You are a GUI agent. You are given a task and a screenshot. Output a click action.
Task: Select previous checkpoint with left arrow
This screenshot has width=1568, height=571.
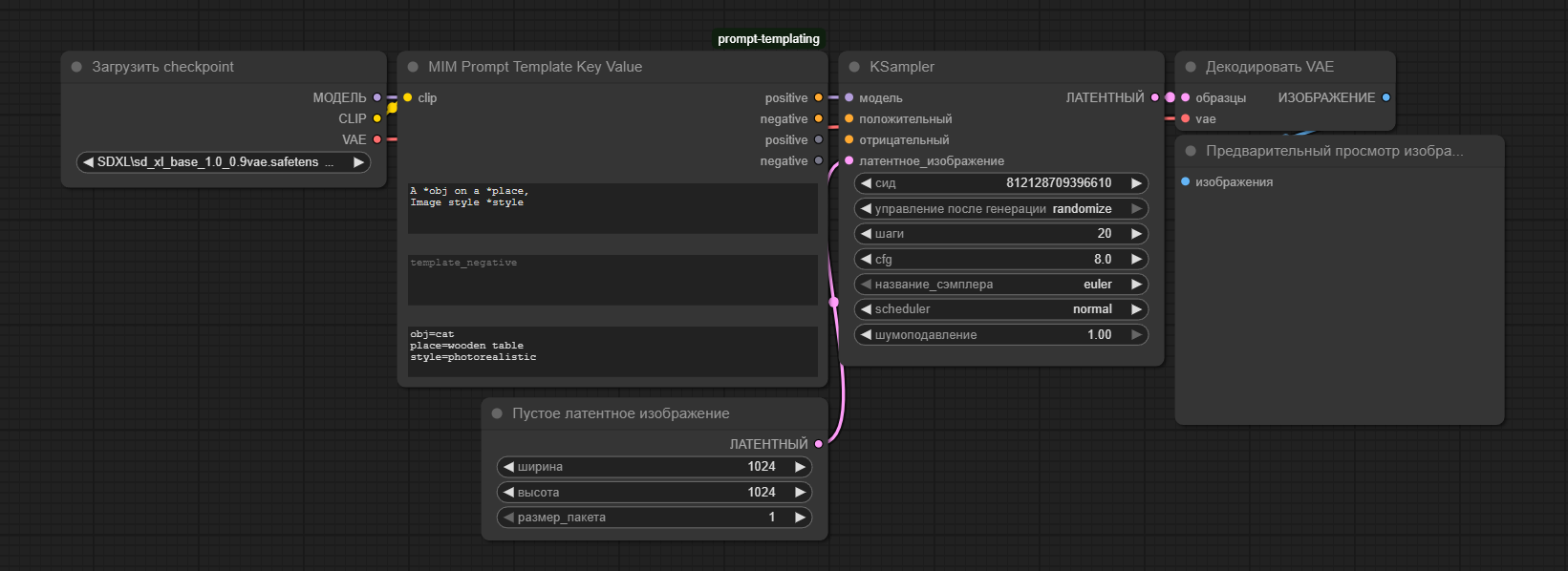88,162
